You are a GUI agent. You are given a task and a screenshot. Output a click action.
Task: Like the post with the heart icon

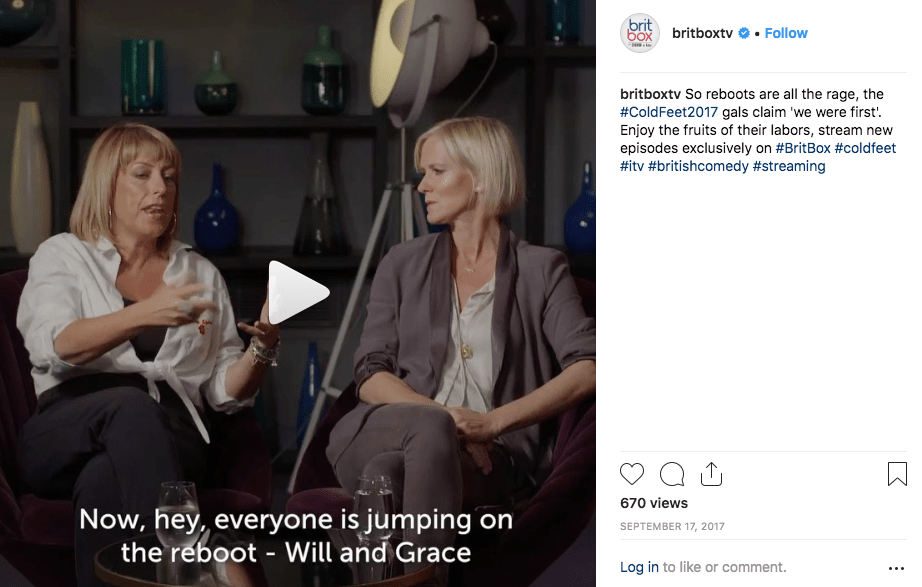(632, 474)
